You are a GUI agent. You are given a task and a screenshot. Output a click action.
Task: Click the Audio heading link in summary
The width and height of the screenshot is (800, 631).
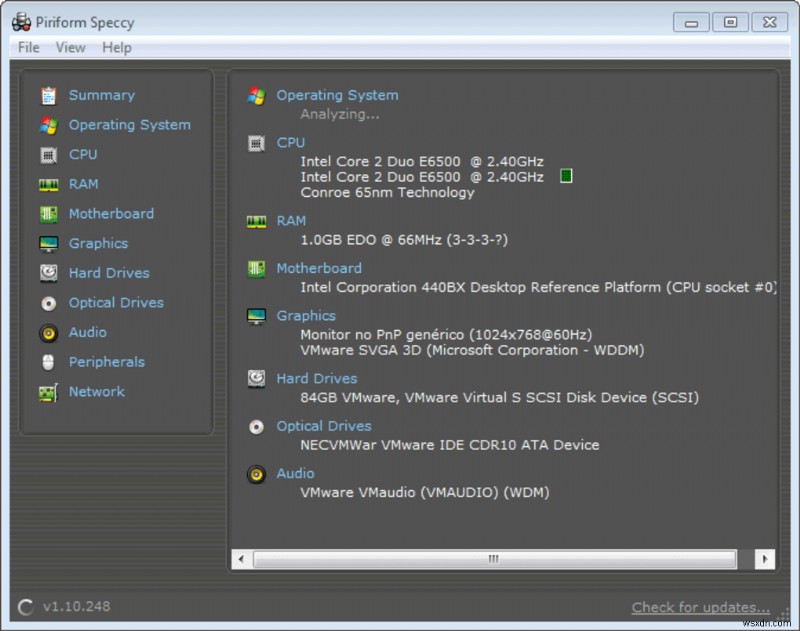point(295,473)
